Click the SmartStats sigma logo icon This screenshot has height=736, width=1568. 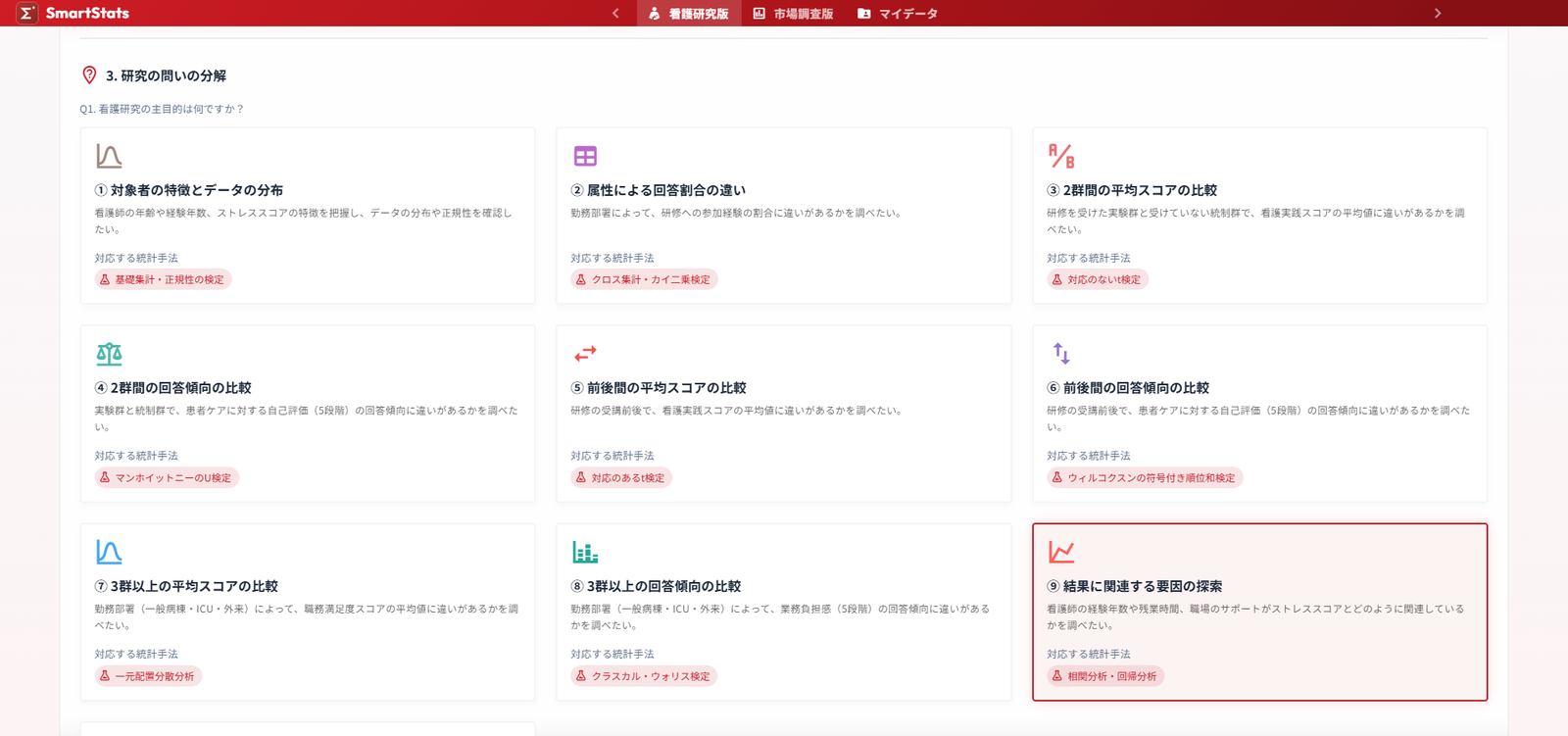tap(27, 13)
